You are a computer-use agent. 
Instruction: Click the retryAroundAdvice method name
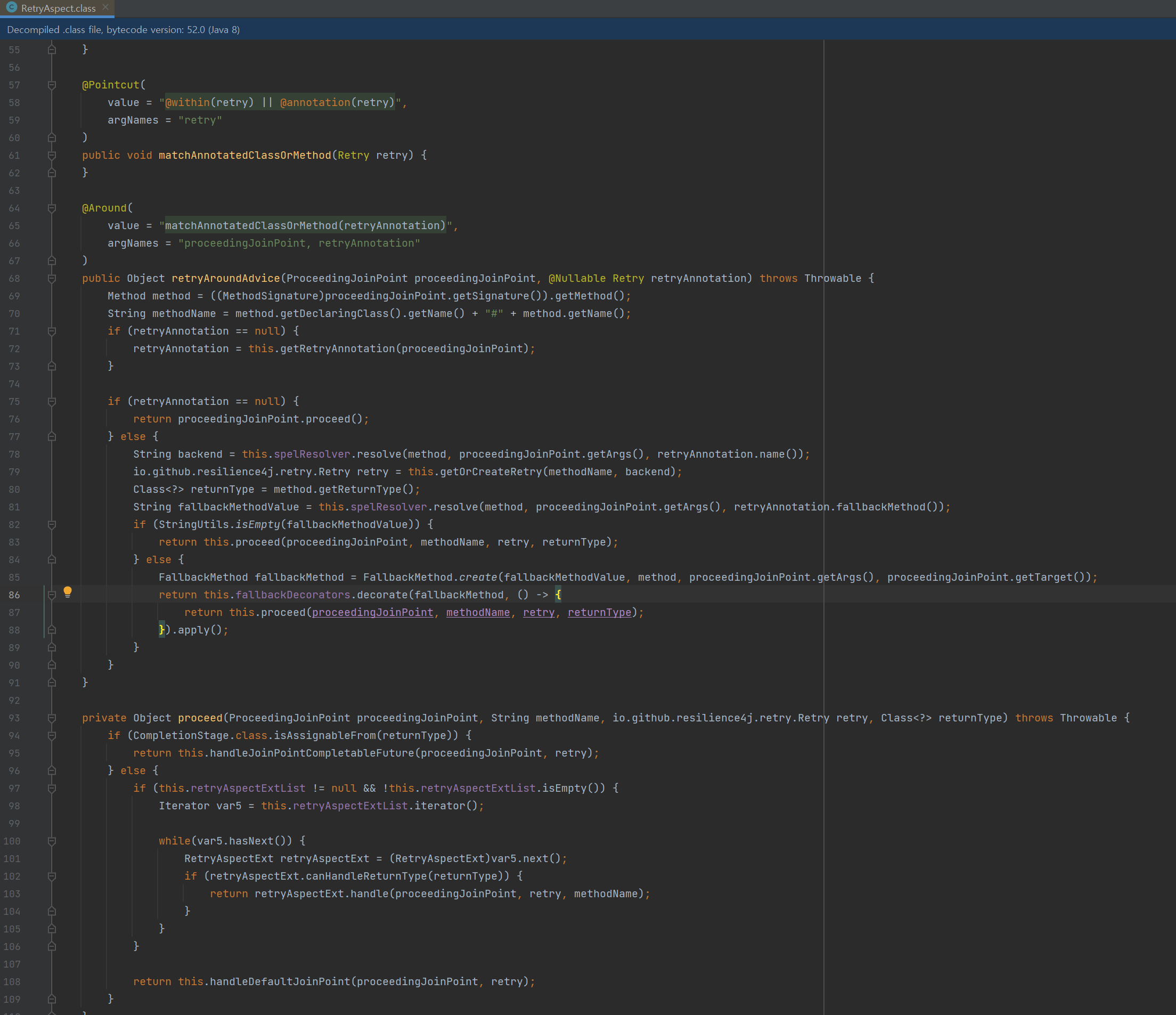(226, 279)
